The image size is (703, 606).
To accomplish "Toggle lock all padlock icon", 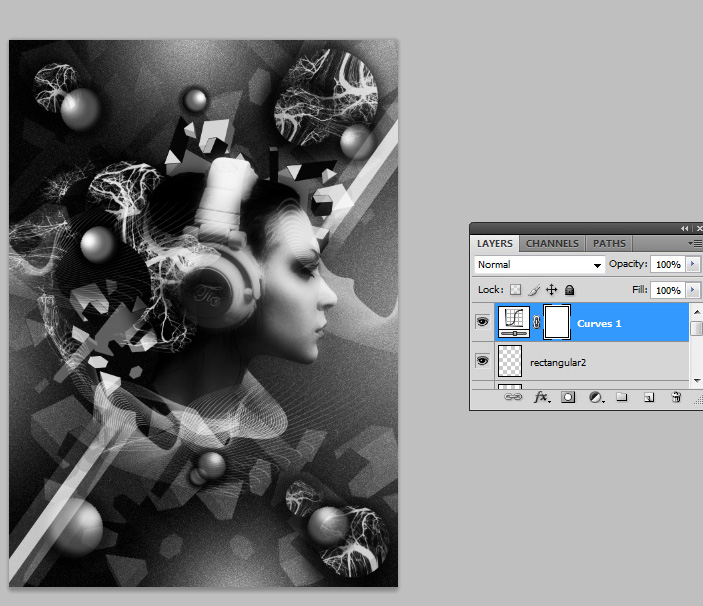I will click(x=569, y=290).
